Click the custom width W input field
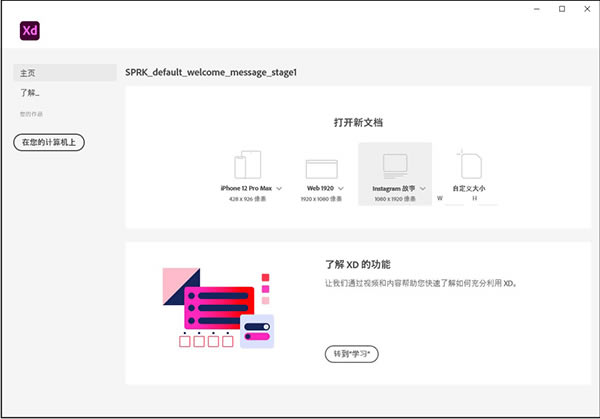The width and height of the screenshot is (600, 419). 455,199
